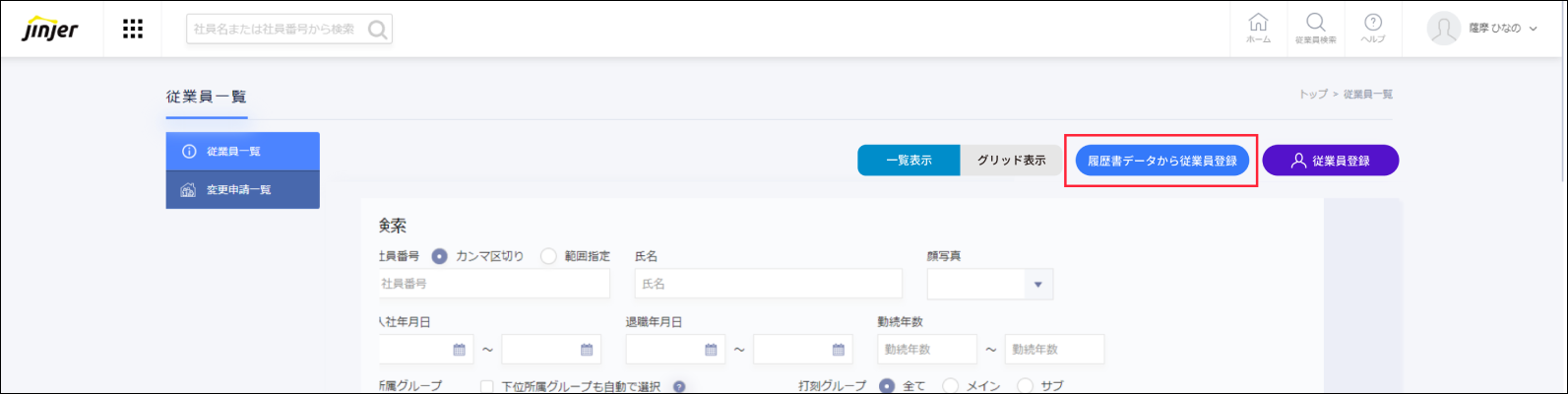Switch to グリッド表示 view

click(1011, 161)
